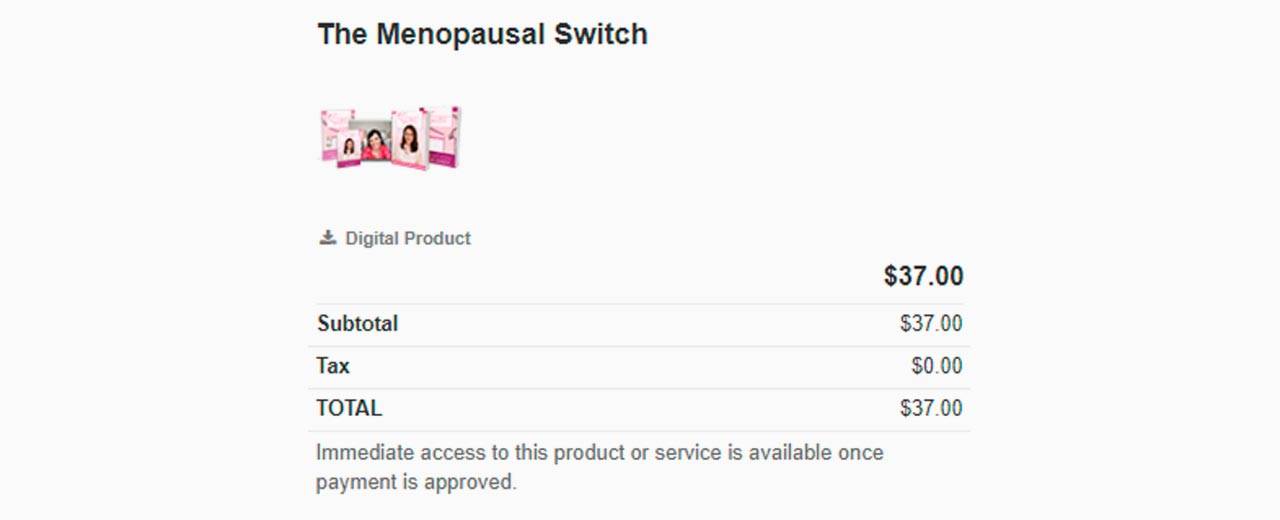Select the $0.00 tax amount
1280x520 pixels.
pyautogui.click(x=937, y=366)
